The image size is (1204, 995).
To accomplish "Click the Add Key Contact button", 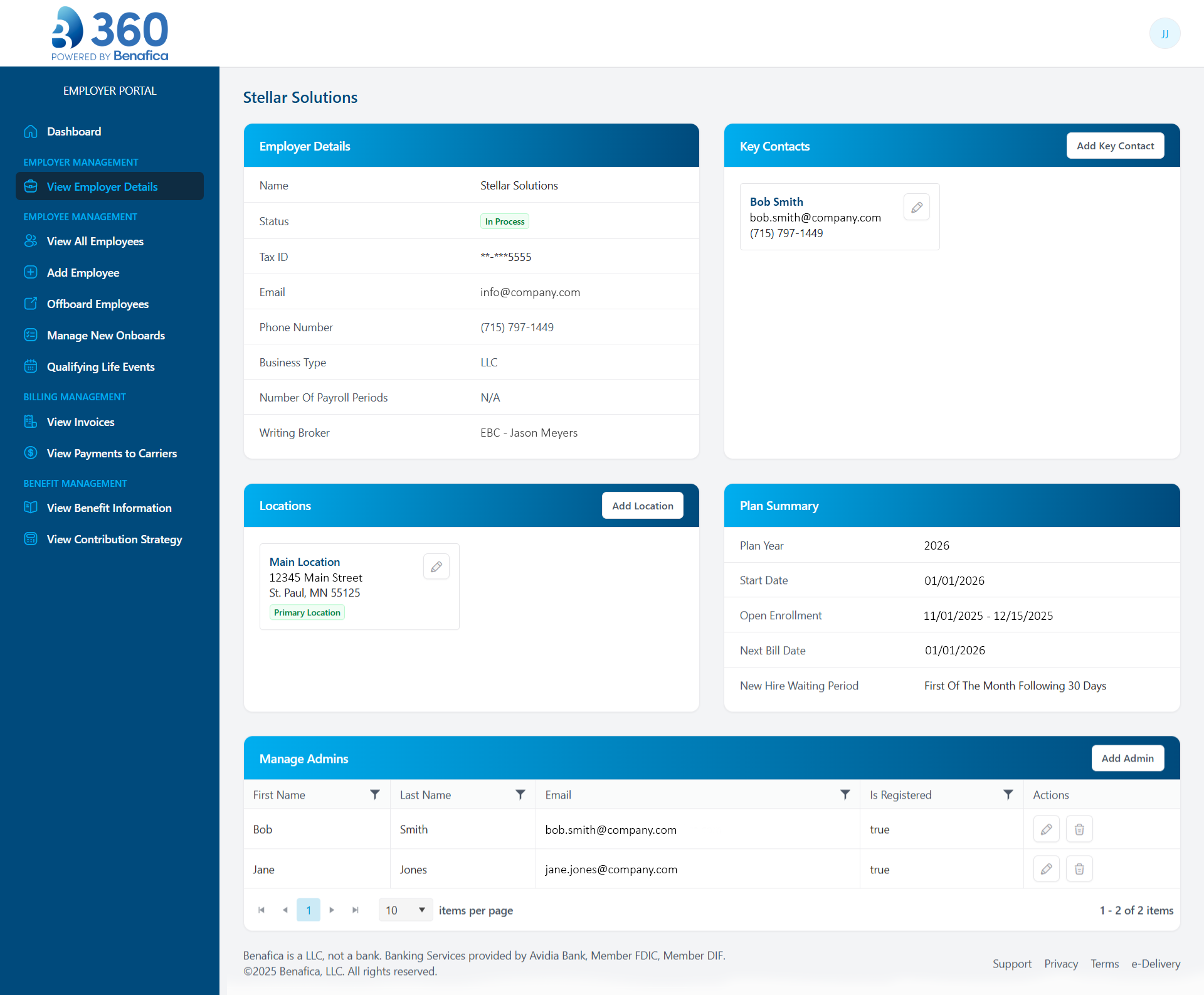I will 1115,145.
